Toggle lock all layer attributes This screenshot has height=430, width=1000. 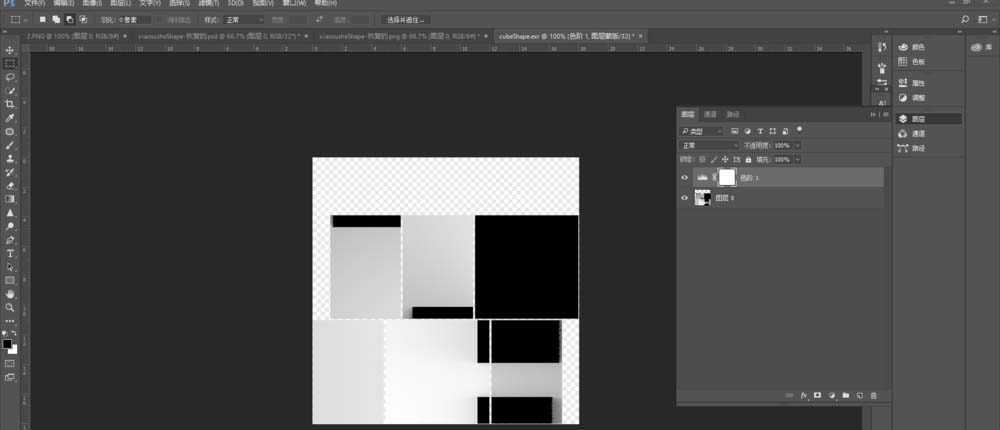(747, 159)
